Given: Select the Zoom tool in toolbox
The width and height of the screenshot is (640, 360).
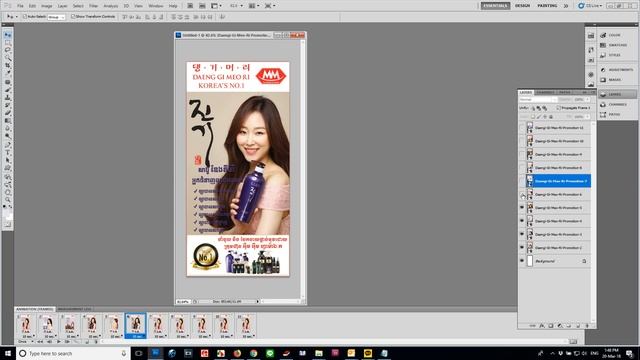Looking at the screenshot, I should click(x=8, y=200).
